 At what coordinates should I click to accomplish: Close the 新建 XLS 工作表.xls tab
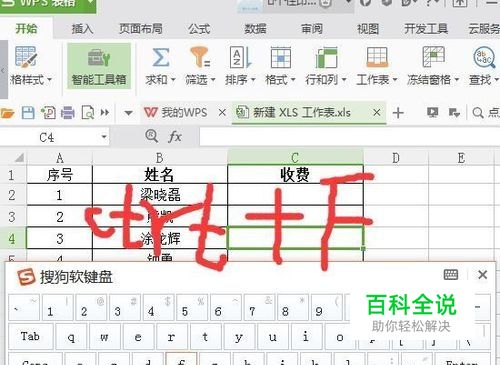pos(377,113)
